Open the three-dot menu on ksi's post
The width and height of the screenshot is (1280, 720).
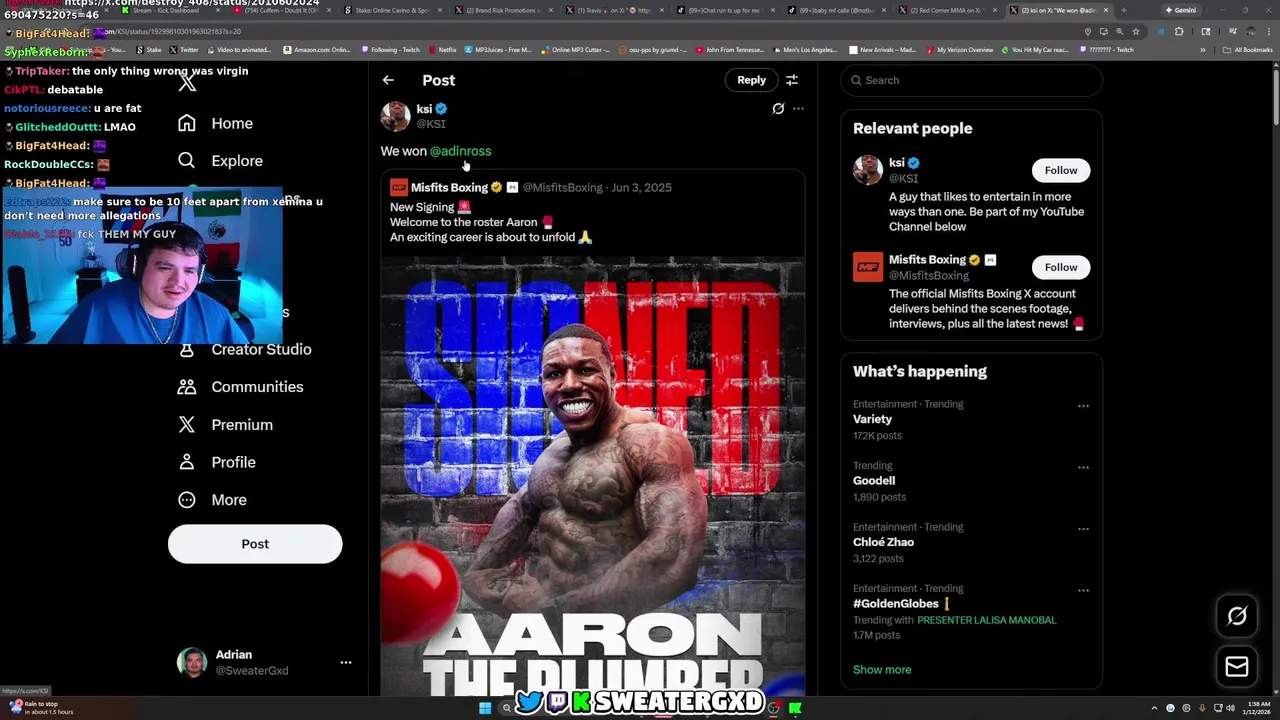(x=798, y=109)
